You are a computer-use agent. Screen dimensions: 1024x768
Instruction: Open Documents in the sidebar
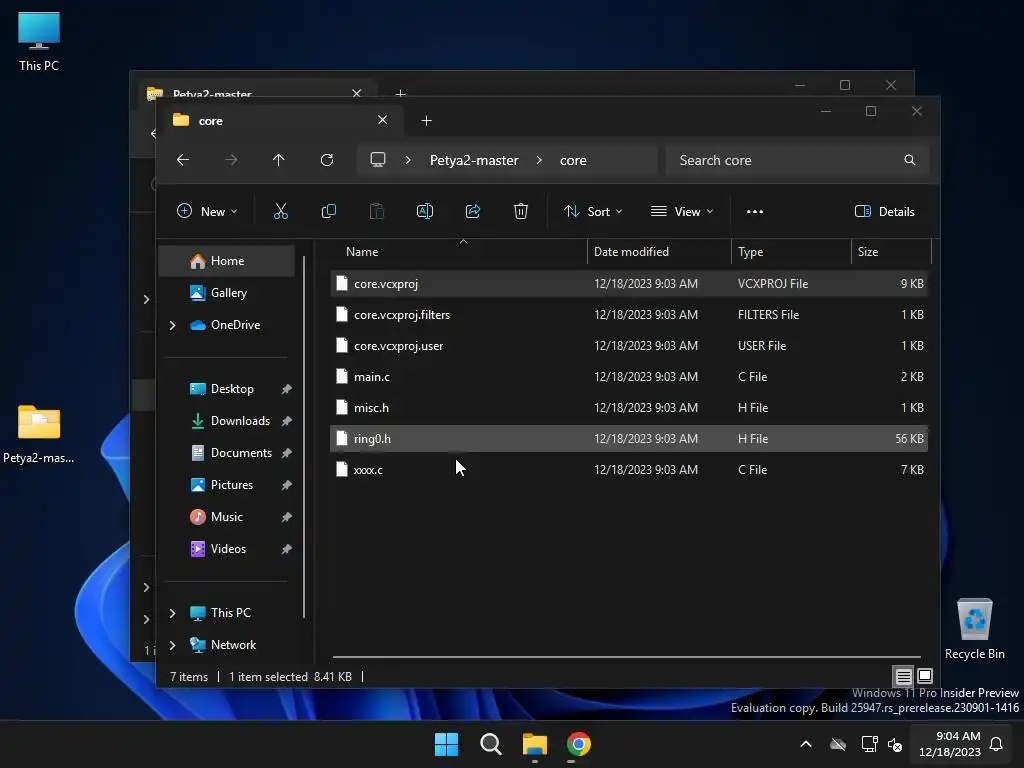[227, 453]
